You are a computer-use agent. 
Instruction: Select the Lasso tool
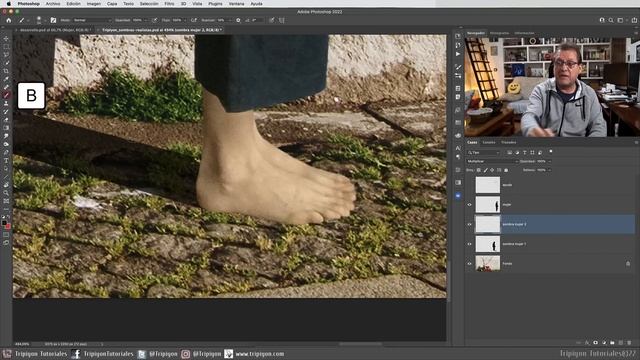coord(6,55)
